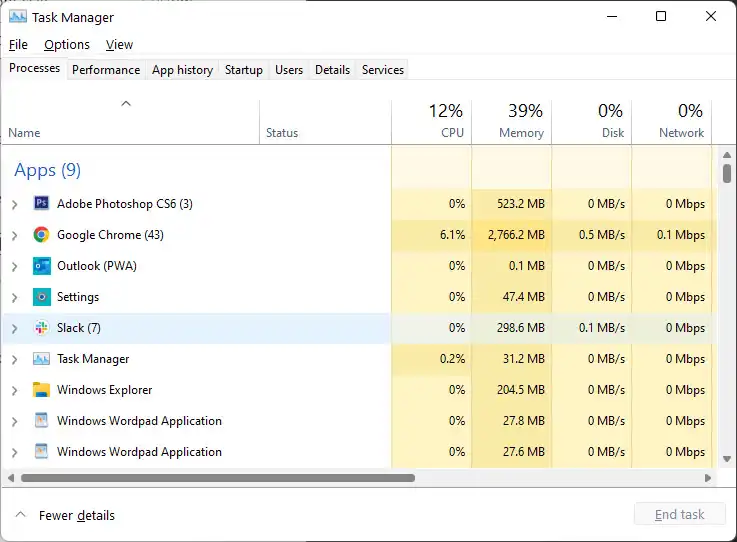
Task: Expand the Adobe Photoshop CS6 process group
Action: tap(14, 204)
